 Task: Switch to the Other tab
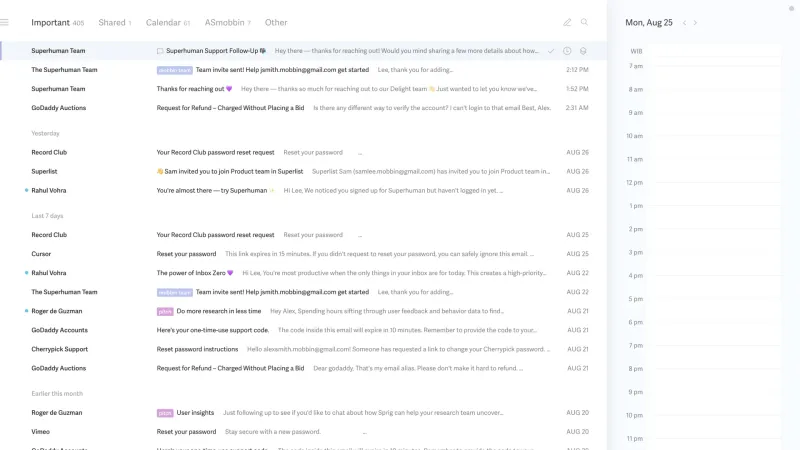pyautogui.click(x=276, y=22)
